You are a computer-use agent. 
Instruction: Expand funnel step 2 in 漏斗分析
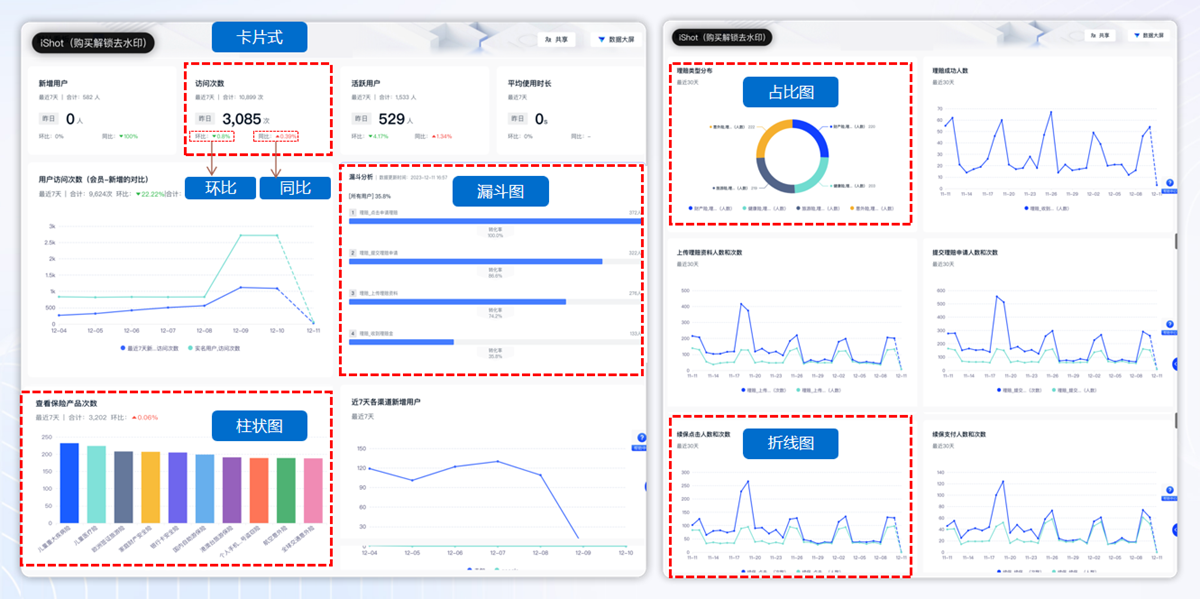353,253
